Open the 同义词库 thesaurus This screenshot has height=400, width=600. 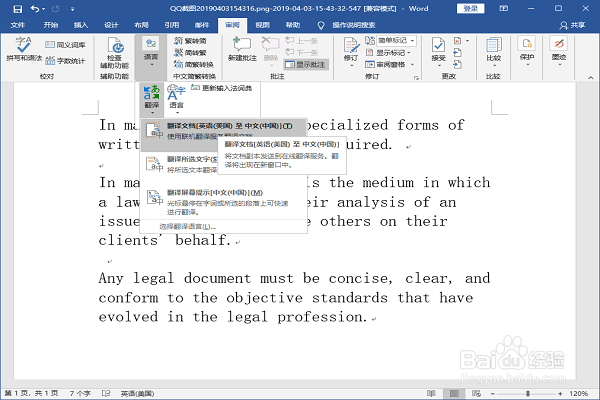[x=65, y=45]
